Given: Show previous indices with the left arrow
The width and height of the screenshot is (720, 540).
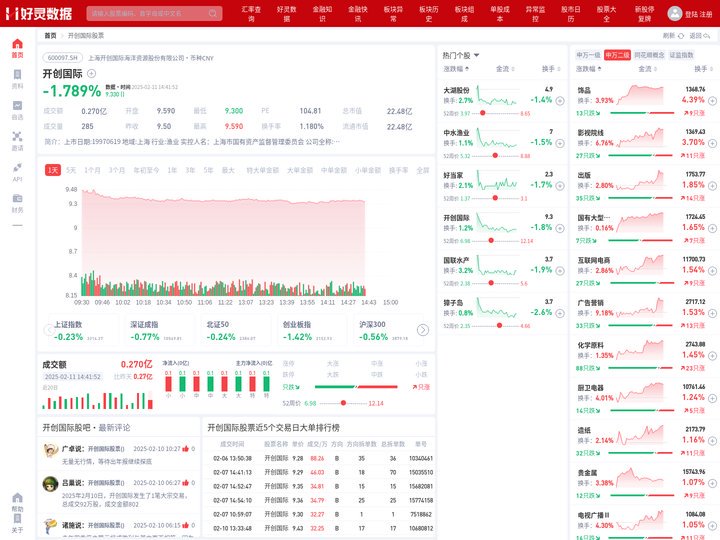Looking at the screenshot, I should (49, 330).
